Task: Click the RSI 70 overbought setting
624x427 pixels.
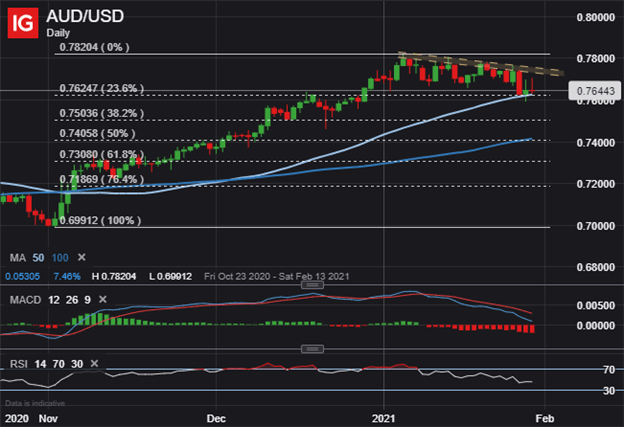Action: coord(58,364)
